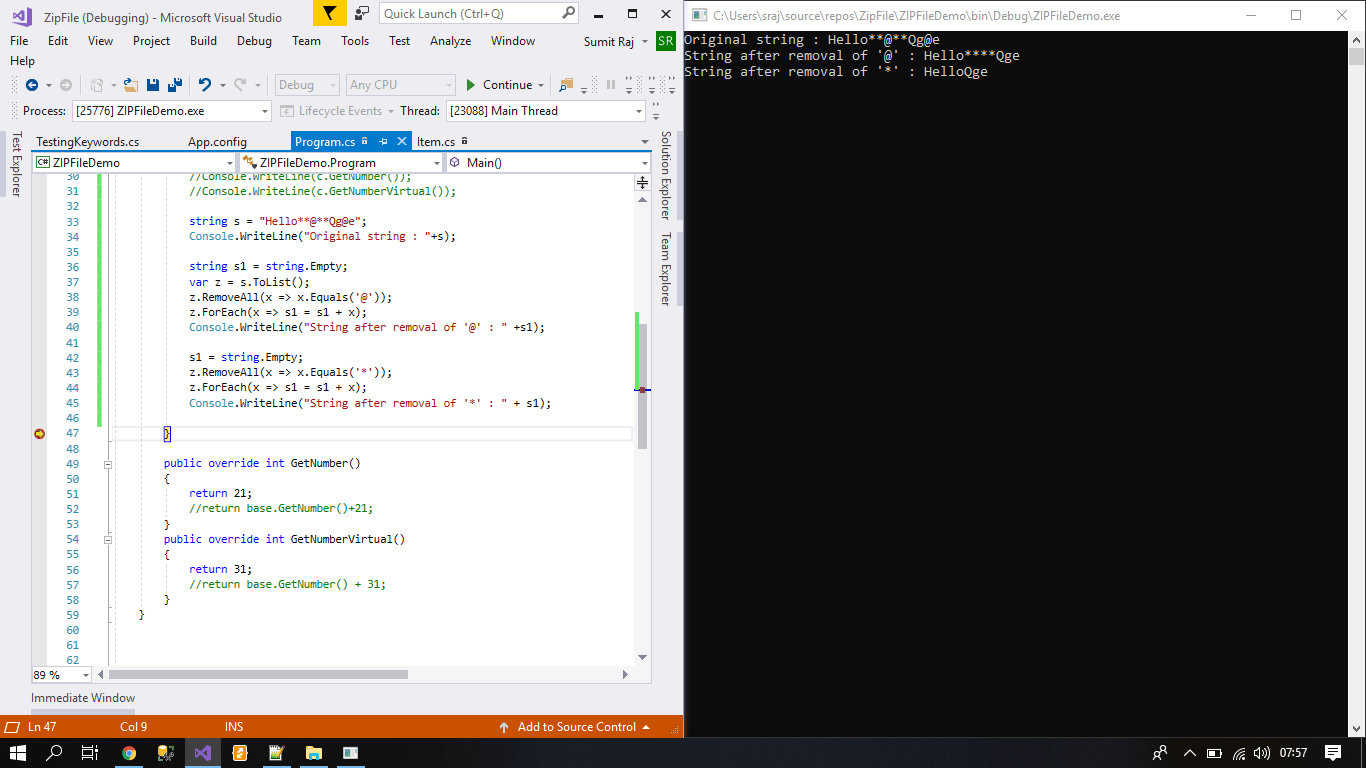The width and height of the screenshot is (1366, 768).
Task: Open the ZIPFileDemo project navigation dropdown
Action: [x=134, y=162]
